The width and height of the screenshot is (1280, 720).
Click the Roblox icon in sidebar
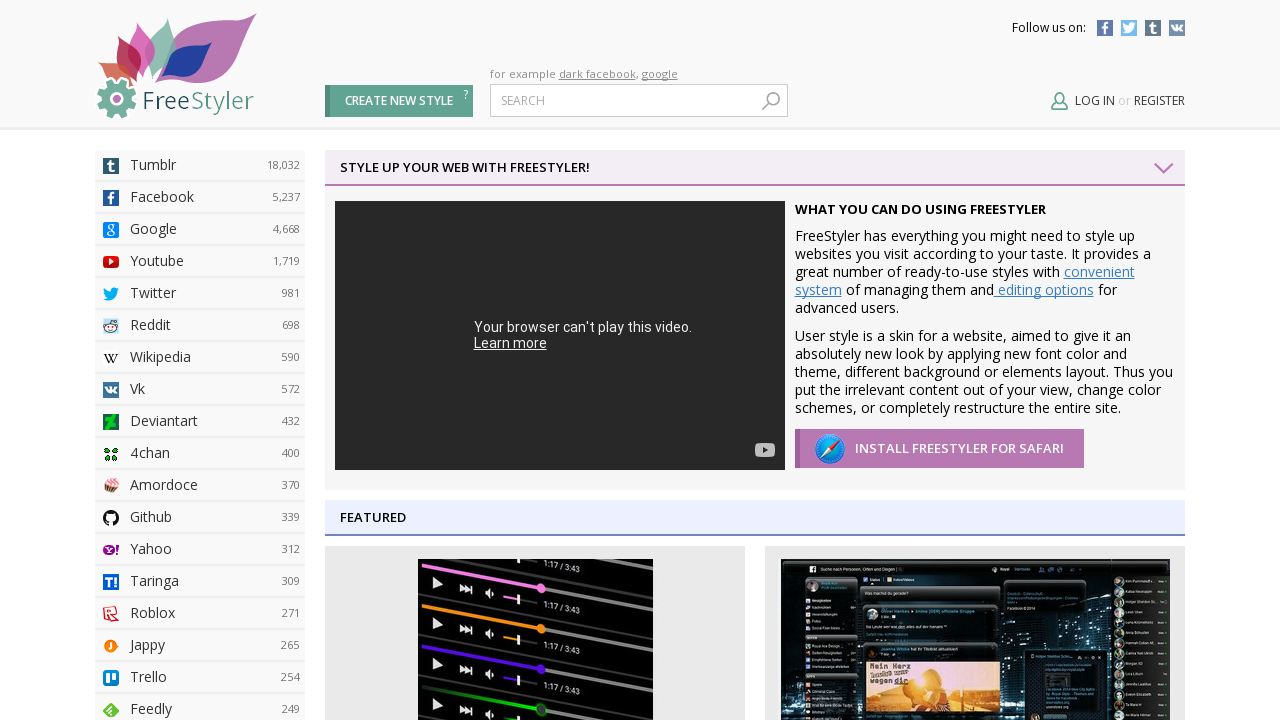click(111, 614)
